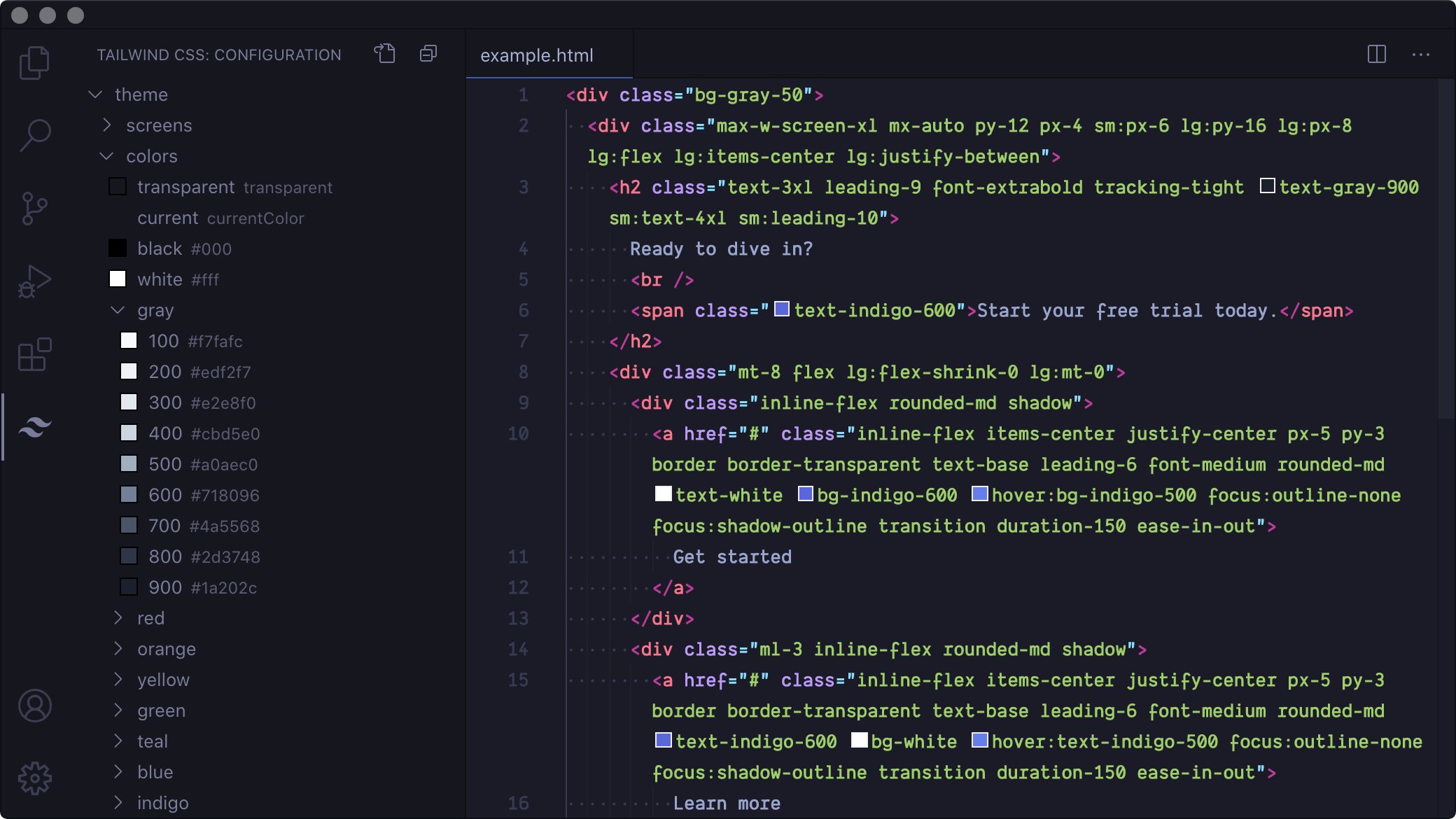Click the gray 600 #718096 swatch
1456x819 pixels.
coord(129,495)
